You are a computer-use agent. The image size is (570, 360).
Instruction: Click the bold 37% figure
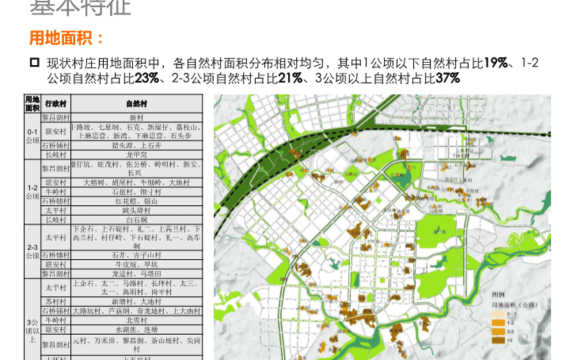point(448,78)
